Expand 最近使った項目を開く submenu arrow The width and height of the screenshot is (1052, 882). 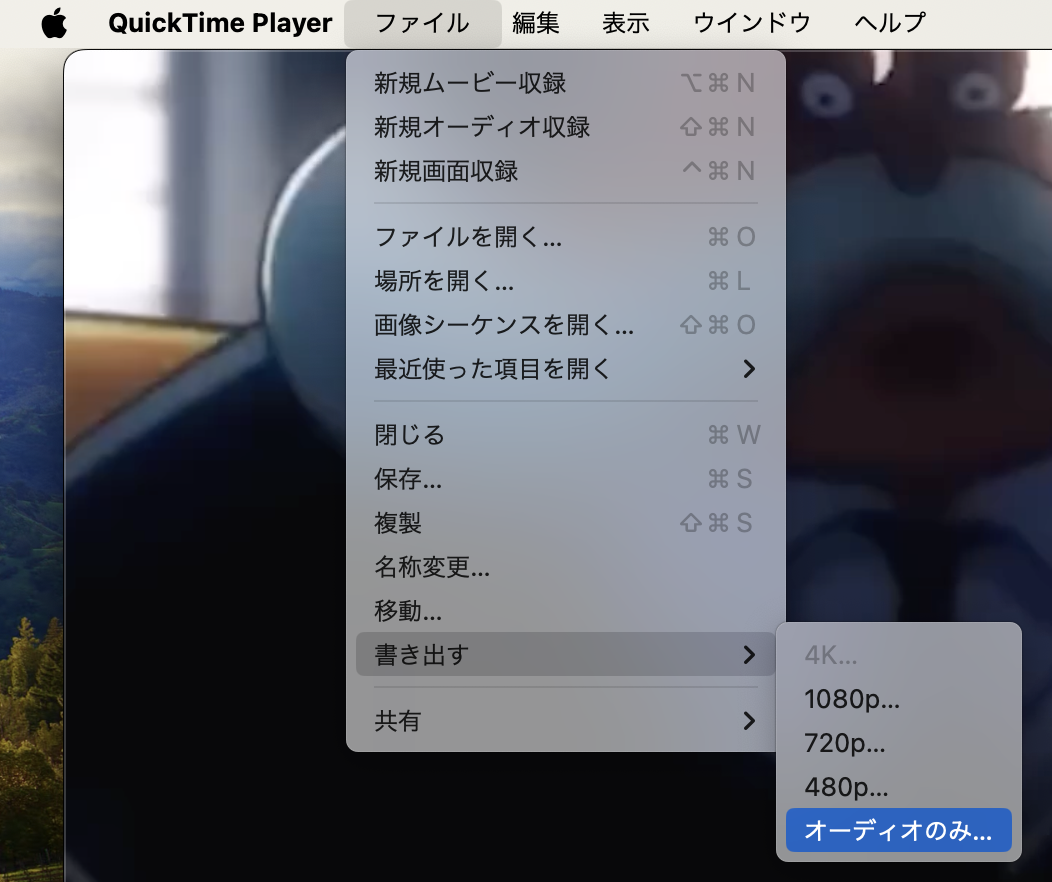pyautogui.click(x=749, y=369)
